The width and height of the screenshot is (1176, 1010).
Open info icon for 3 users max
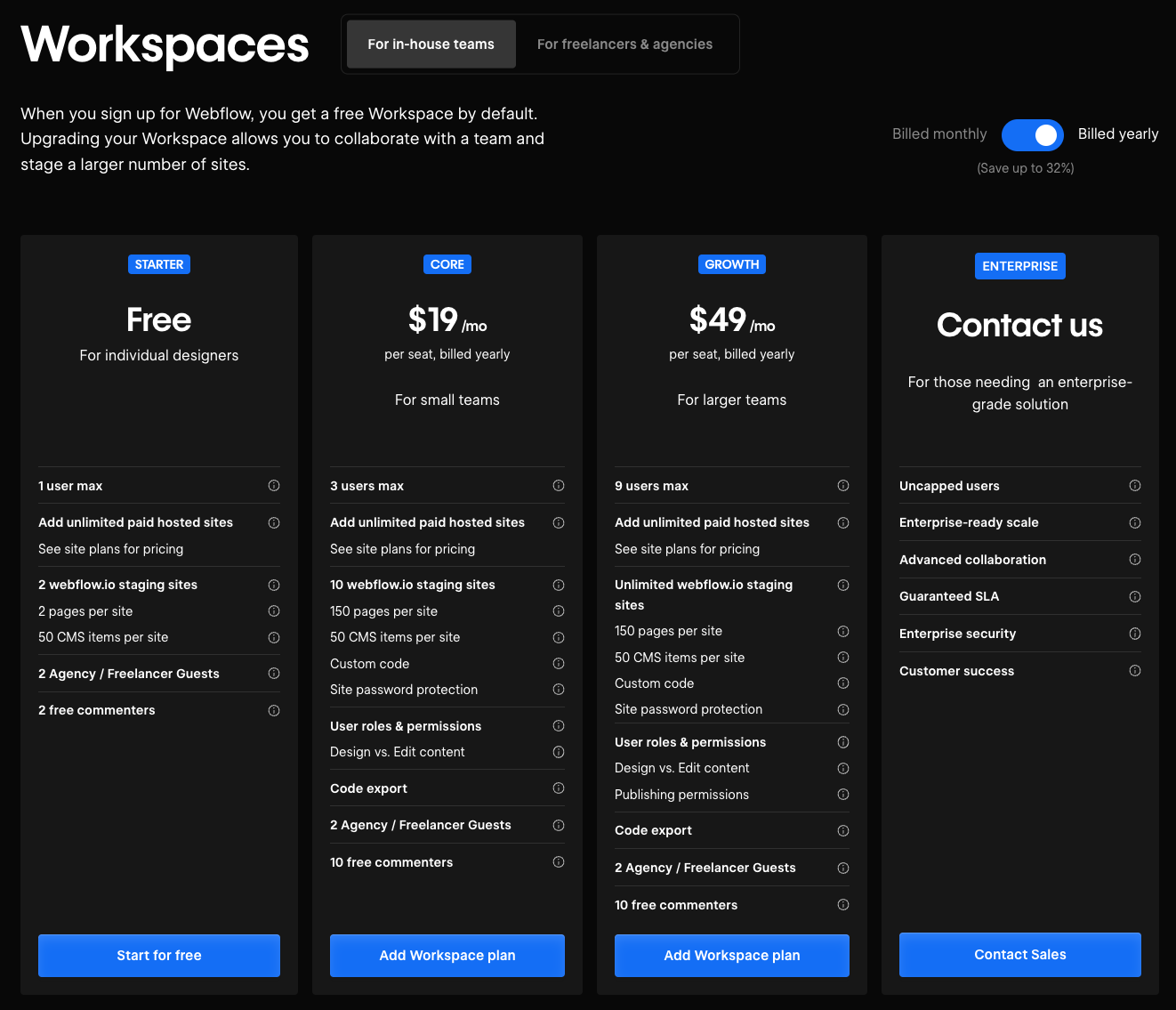pyautogui.click(x=559, y=486)
